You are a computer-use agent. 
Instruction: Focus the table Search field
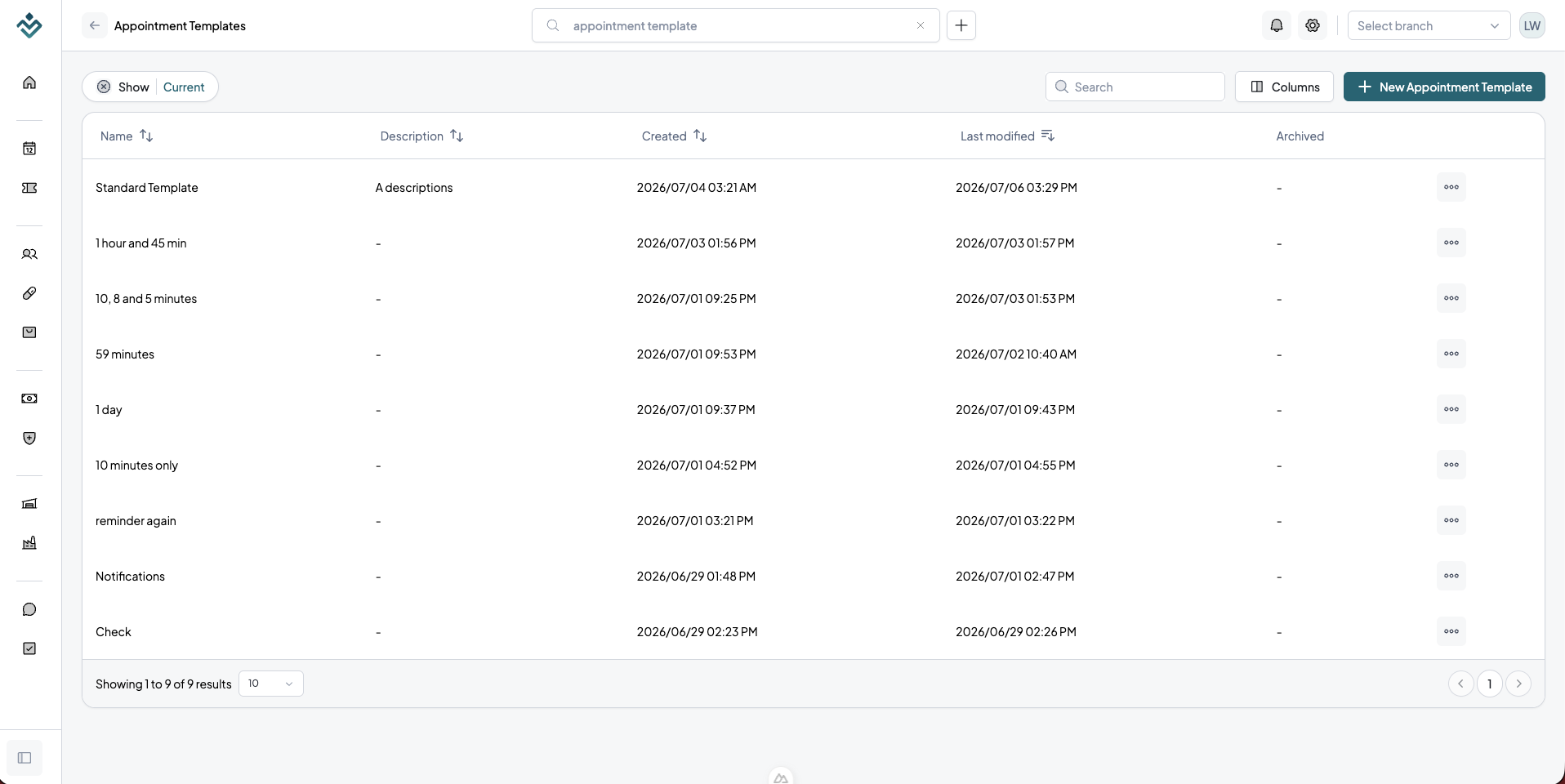[1135, 87]
